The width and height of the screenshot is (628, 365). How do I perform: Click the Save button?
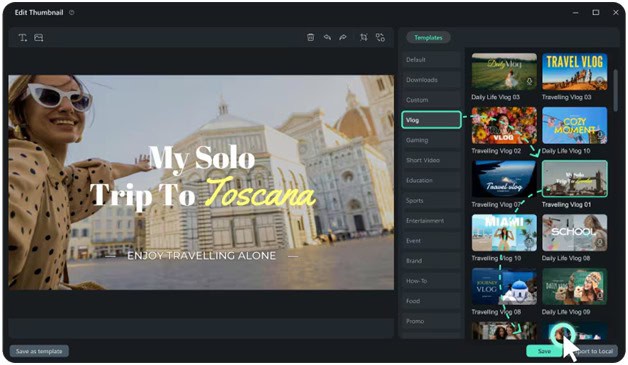tap(544, 351)
